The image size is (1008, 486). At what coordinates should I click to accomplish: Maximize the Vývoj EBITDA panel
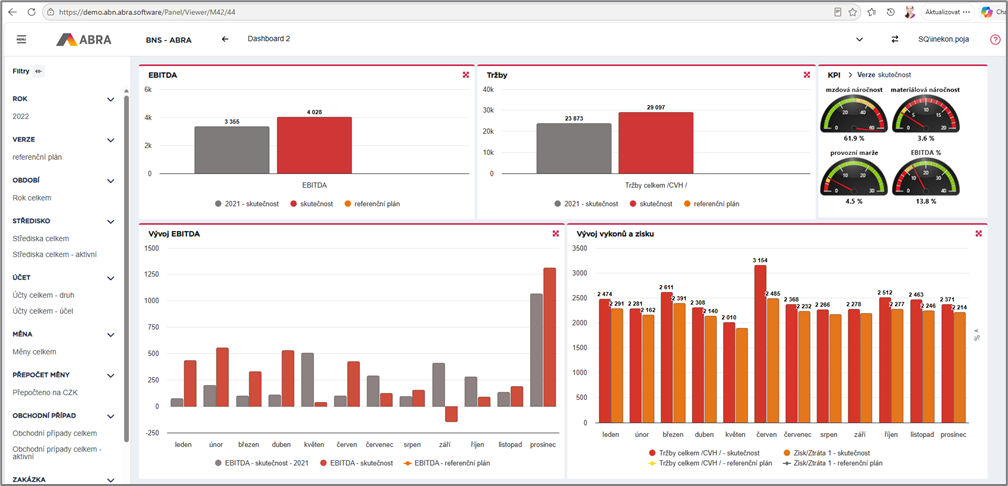point(555,233)
